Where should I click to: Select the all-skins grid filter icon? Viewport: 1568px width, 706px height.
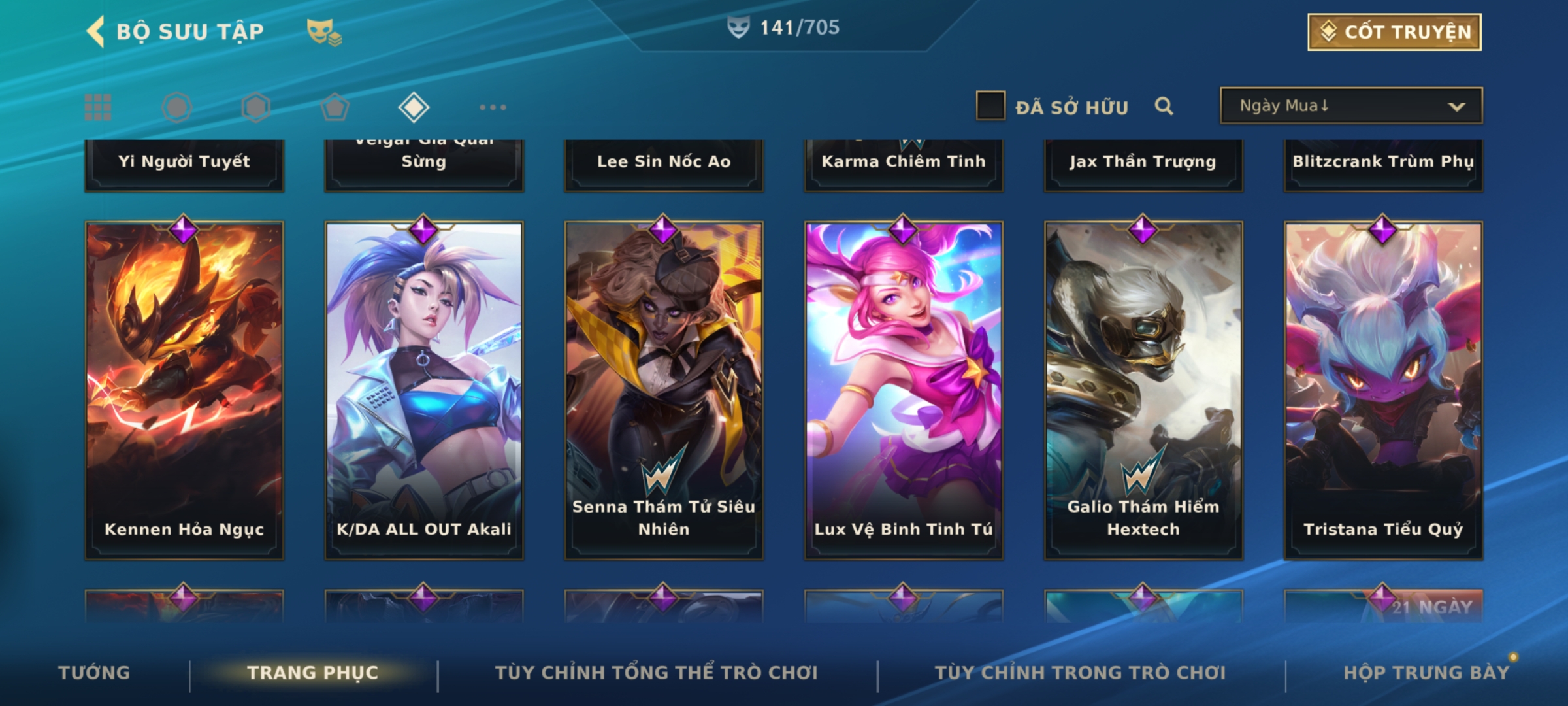point(98,107)
